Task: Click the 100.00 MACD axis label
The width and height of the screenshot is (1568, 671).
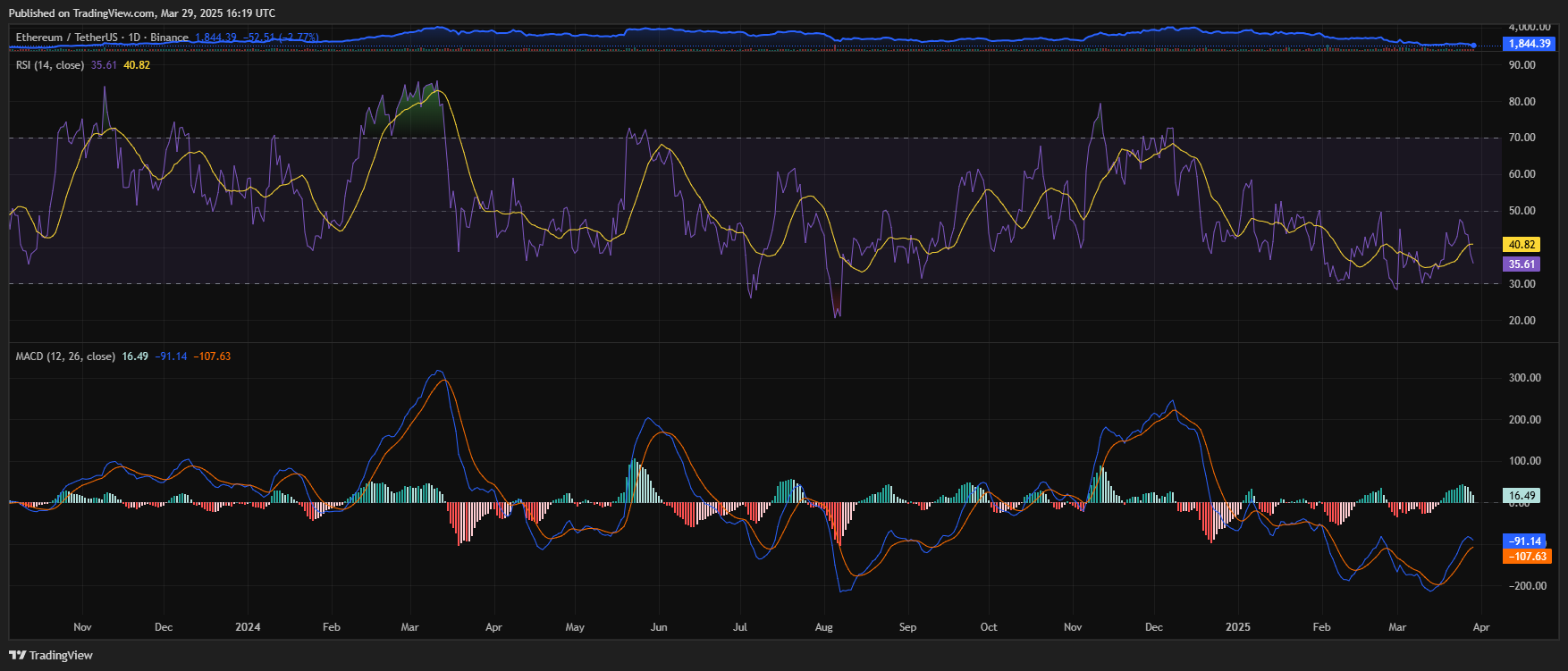Action: point(1524,461)
